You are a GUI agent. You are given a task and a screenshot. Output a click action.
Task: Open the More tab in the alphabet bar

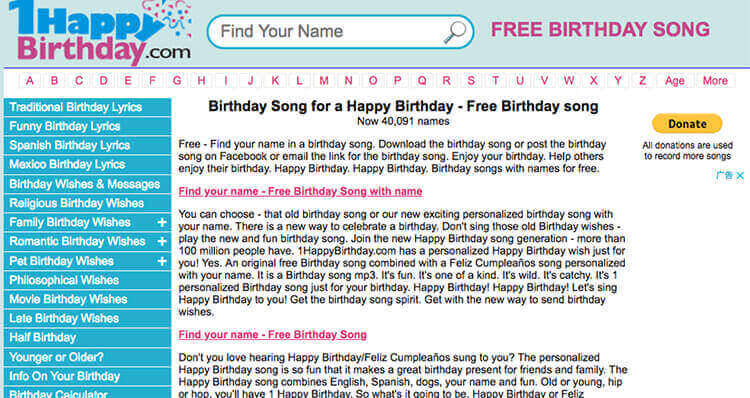[715, 80]
